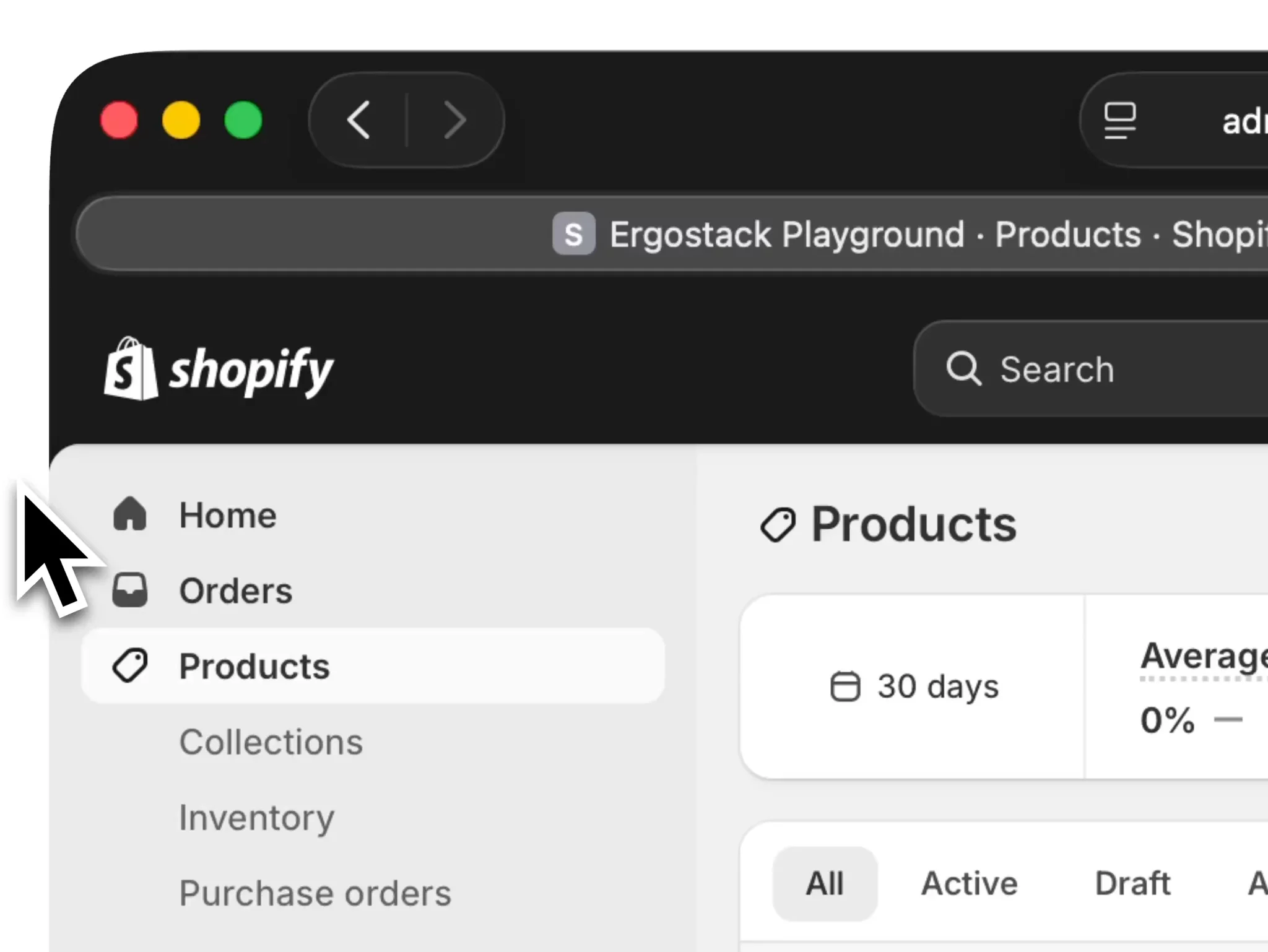The height and width of the screenshot is (952, 1268).
Task: Navigate to Orders in the sidebar
Action: (x=235, y=591)
